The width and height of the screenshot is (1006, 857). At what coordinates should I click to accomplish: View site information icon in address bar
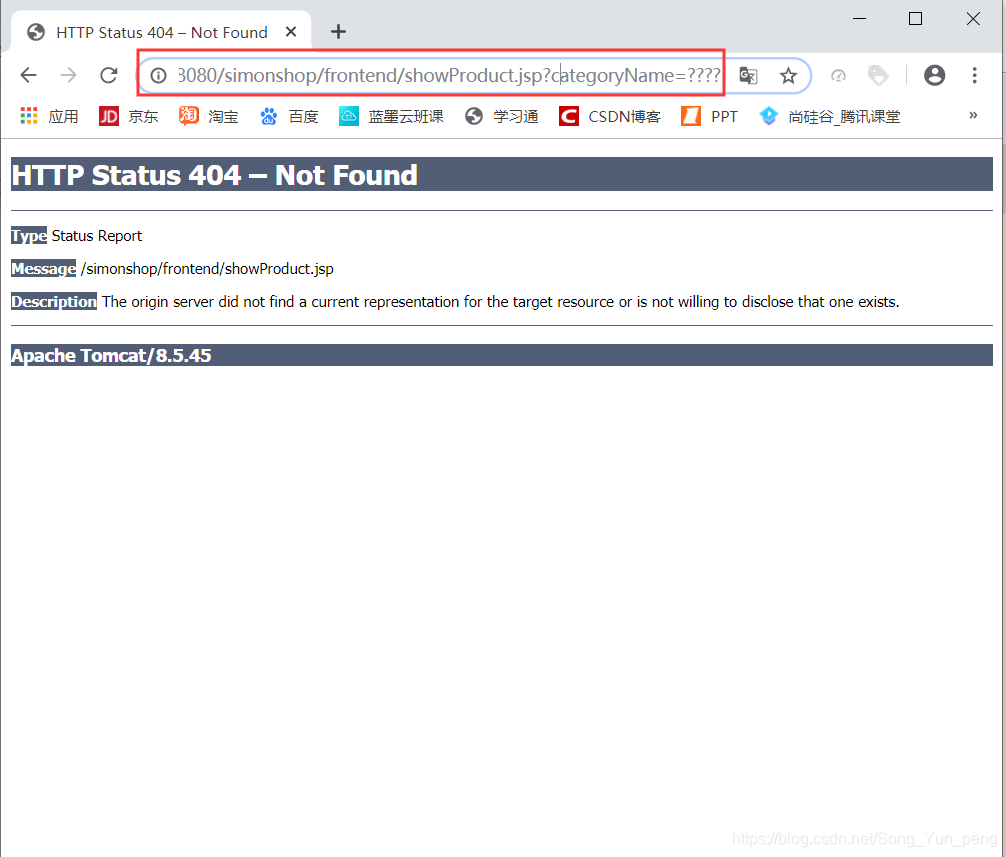tap(158, 76)
